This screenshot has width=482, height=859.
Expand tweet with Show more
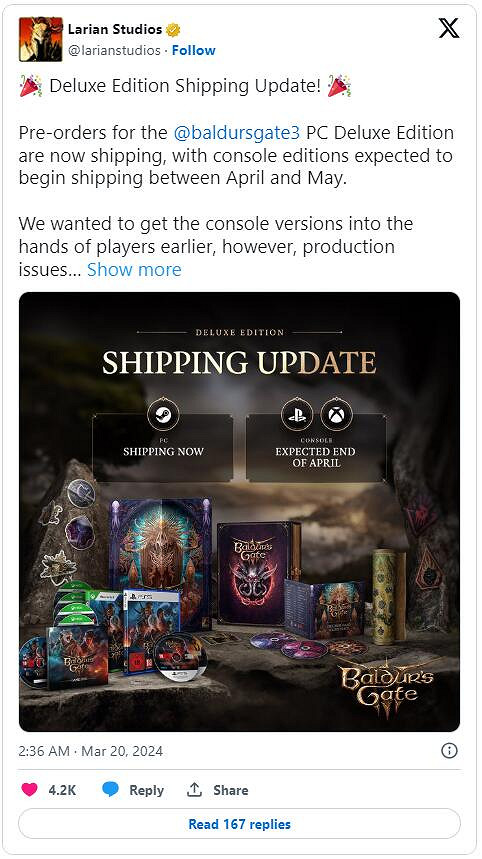point(134,270)
